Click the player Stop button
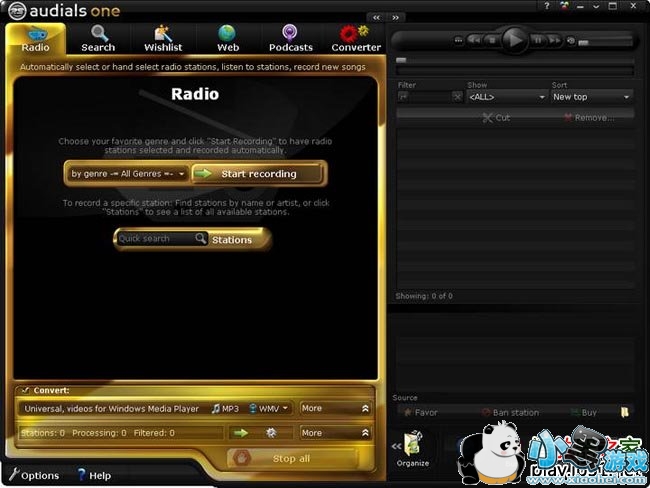The width and height of the screenshot is (650, 488). [492, 40]
